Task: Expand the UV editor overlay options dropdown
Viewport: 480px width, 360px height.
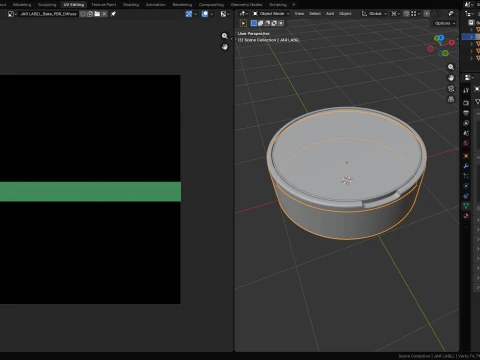Action: [212, 14]
